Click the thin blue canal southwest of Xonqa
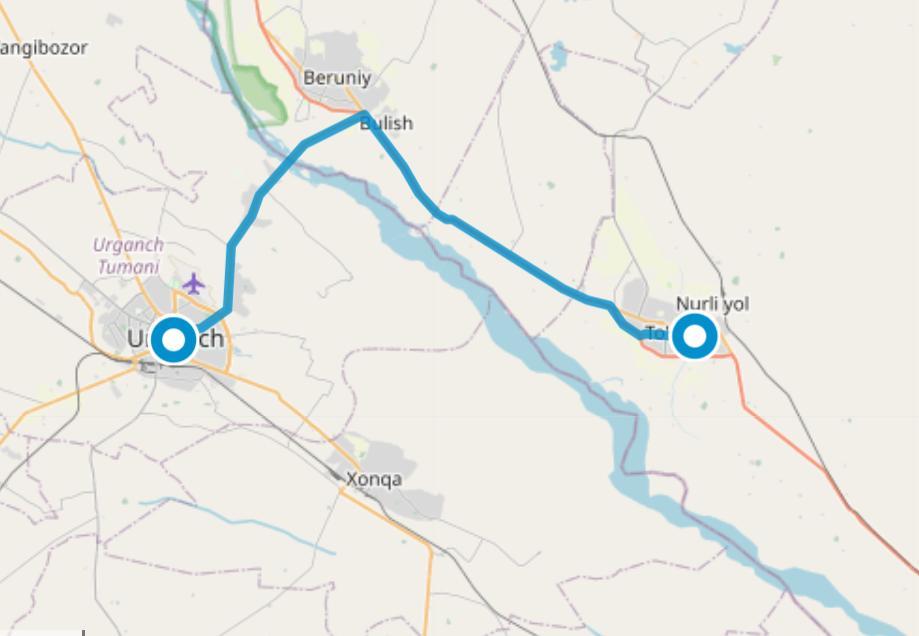Viewport: 919px width, 636px height. [x=234, y=520]
